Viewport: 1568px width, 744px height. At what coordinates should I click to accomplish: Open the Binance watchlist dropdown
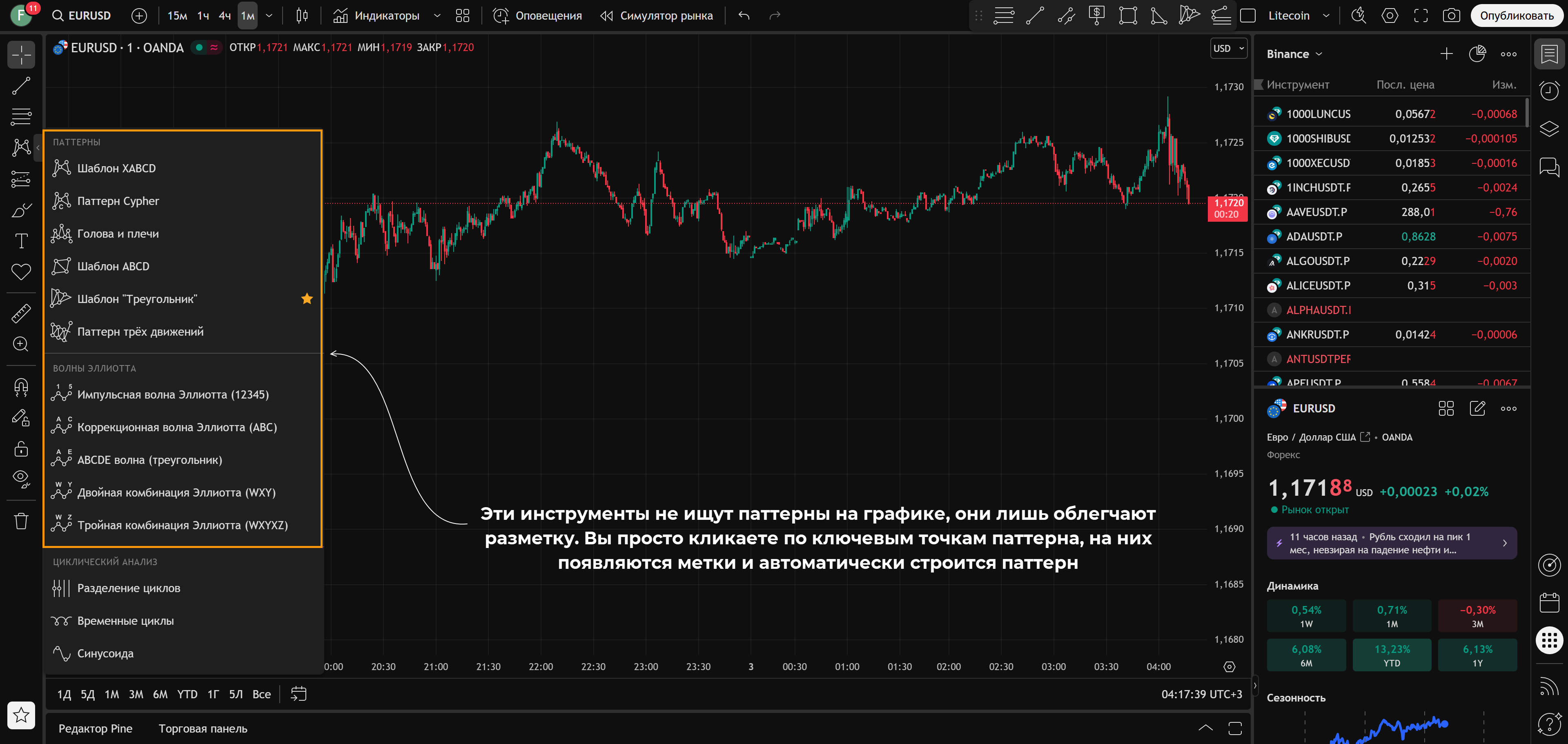click(x=1294, y=54)
